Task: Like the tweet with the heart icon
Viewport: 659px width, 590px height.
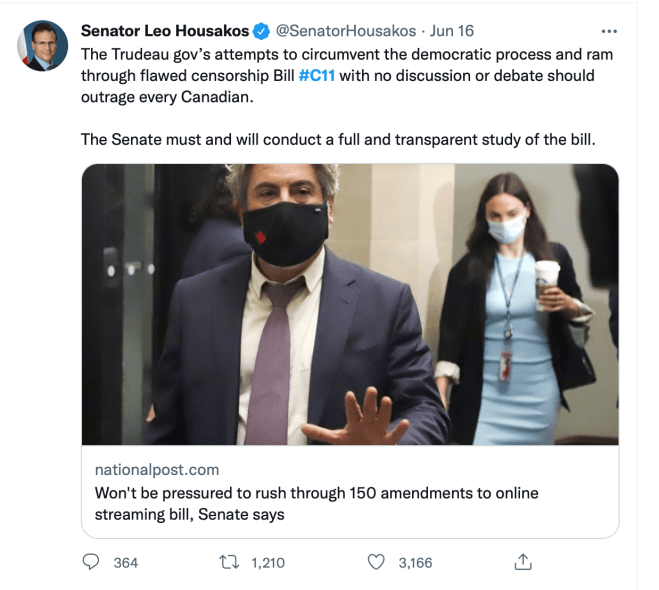Action: 376,562
